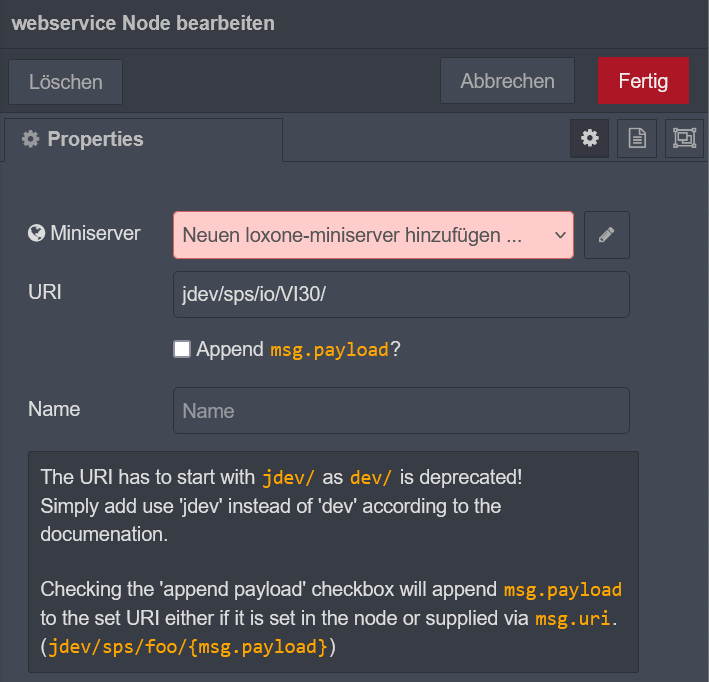Click the gear icon in Properties tab
The height and width of the screenshot is (682, 709).
coord(31,140)
